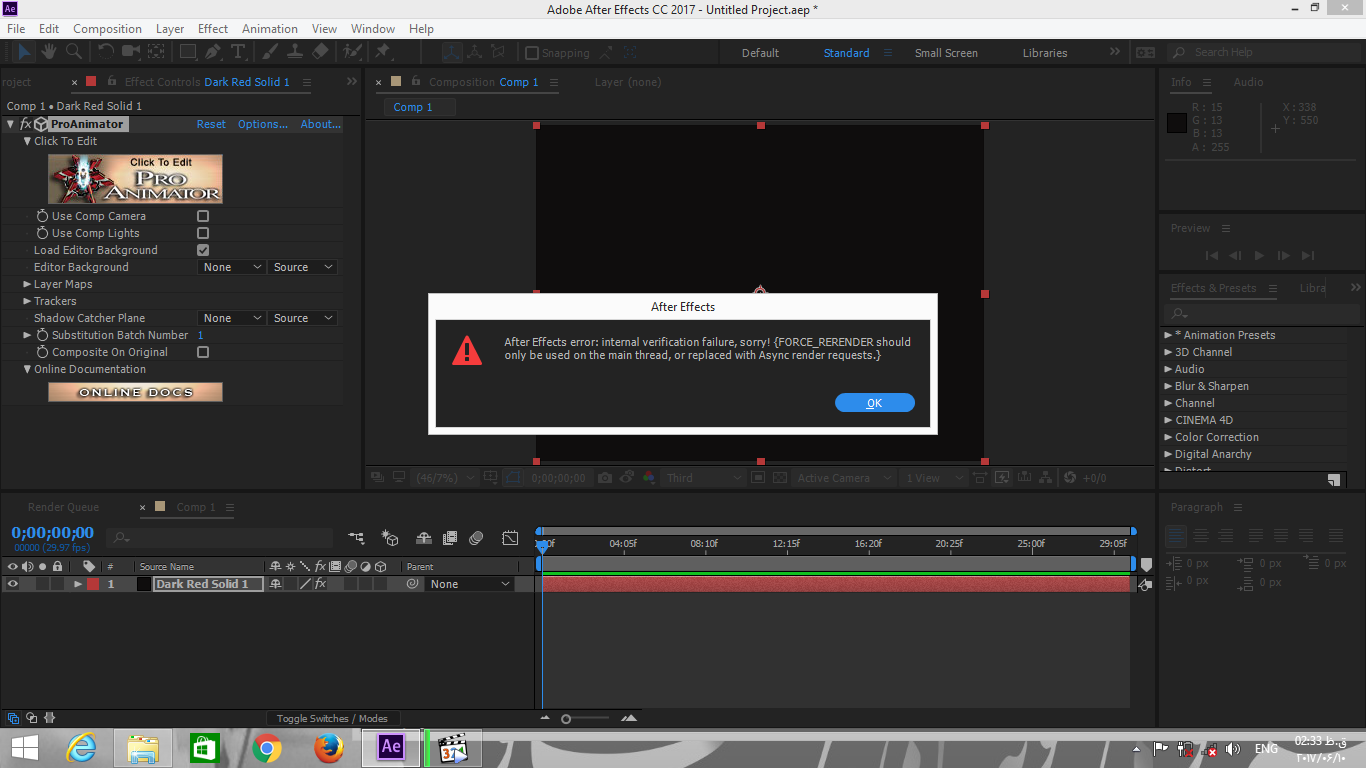This screenshot has width=1366, height=768.
Task: Open Google Chrome from the taskbar
Action: [x=267, y=747]
